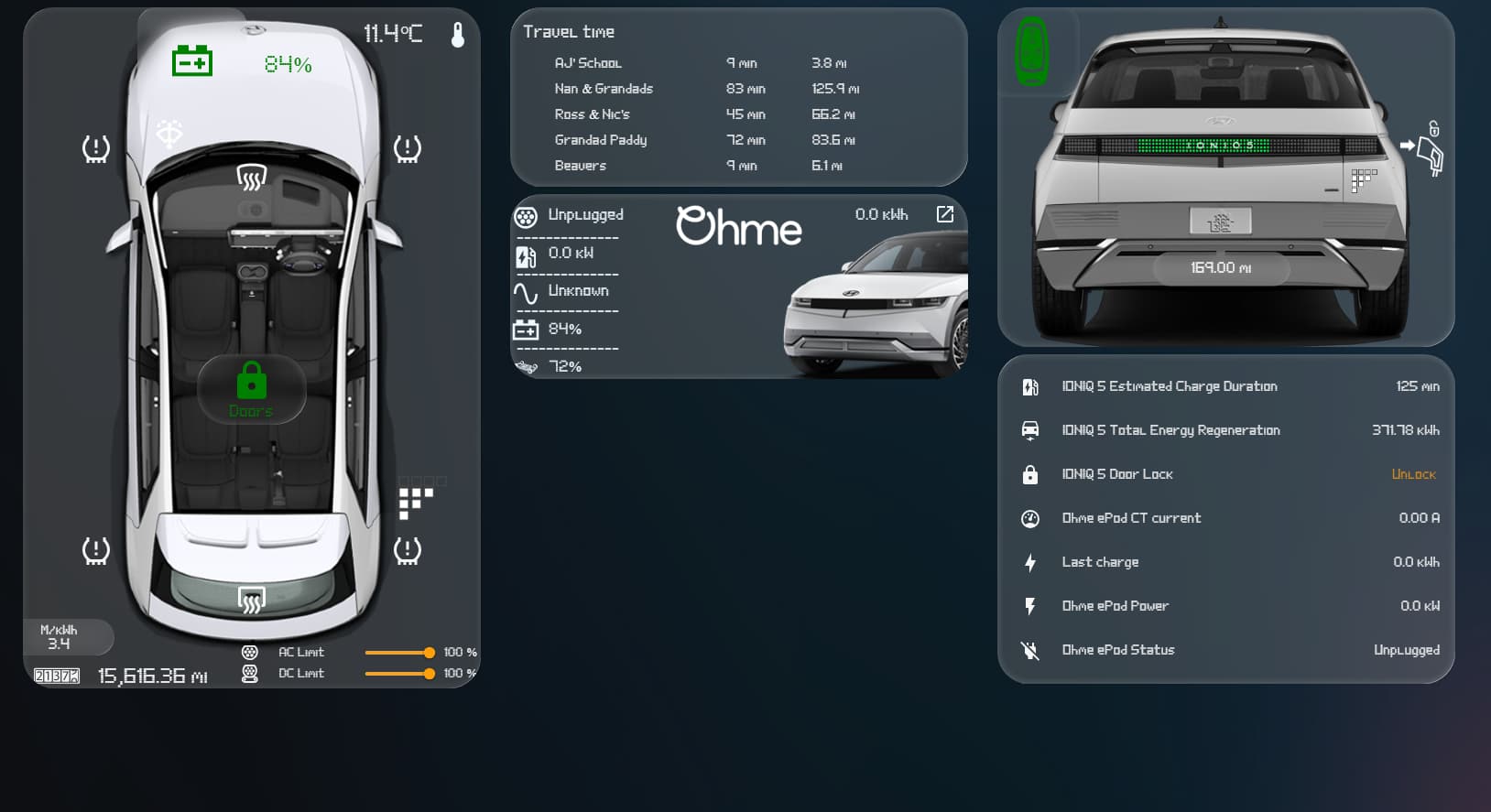
Task: Click the windshield washer fluid icon
Action: pyautogui.click(x=169, y=134)
